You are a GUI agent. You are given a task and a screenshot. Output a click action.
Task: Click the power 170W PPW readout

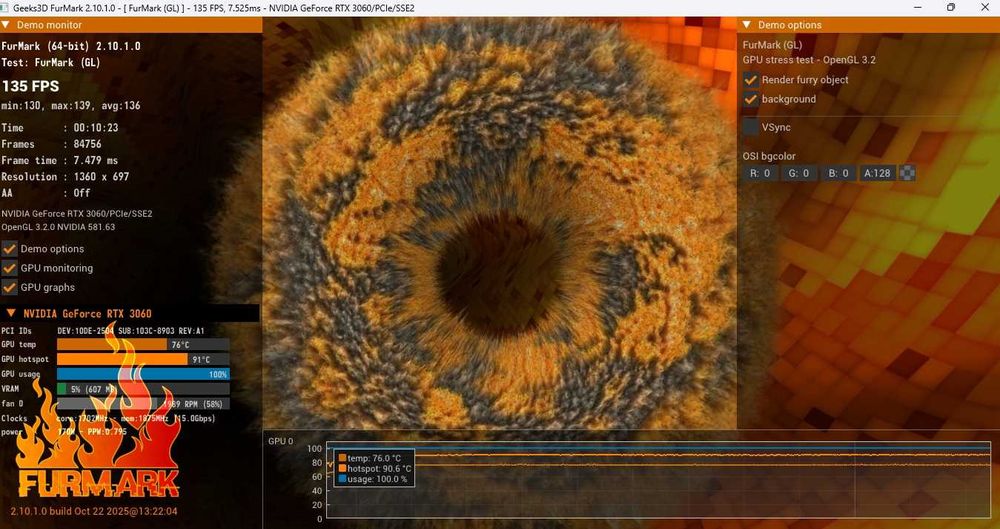coord(92,432)
